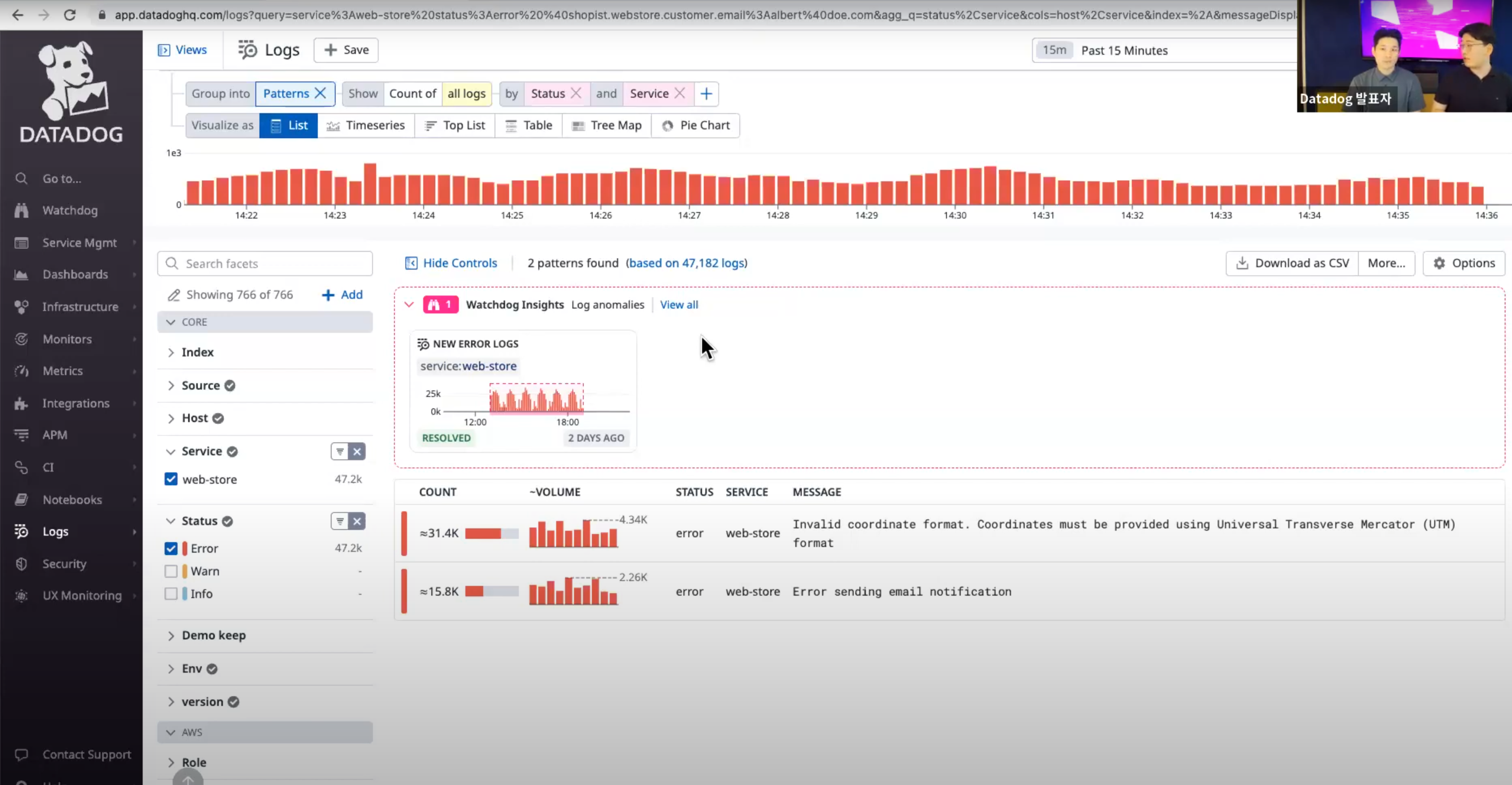Go back in browser
This screenshot has height=785, width=1512.
[17, 15]
